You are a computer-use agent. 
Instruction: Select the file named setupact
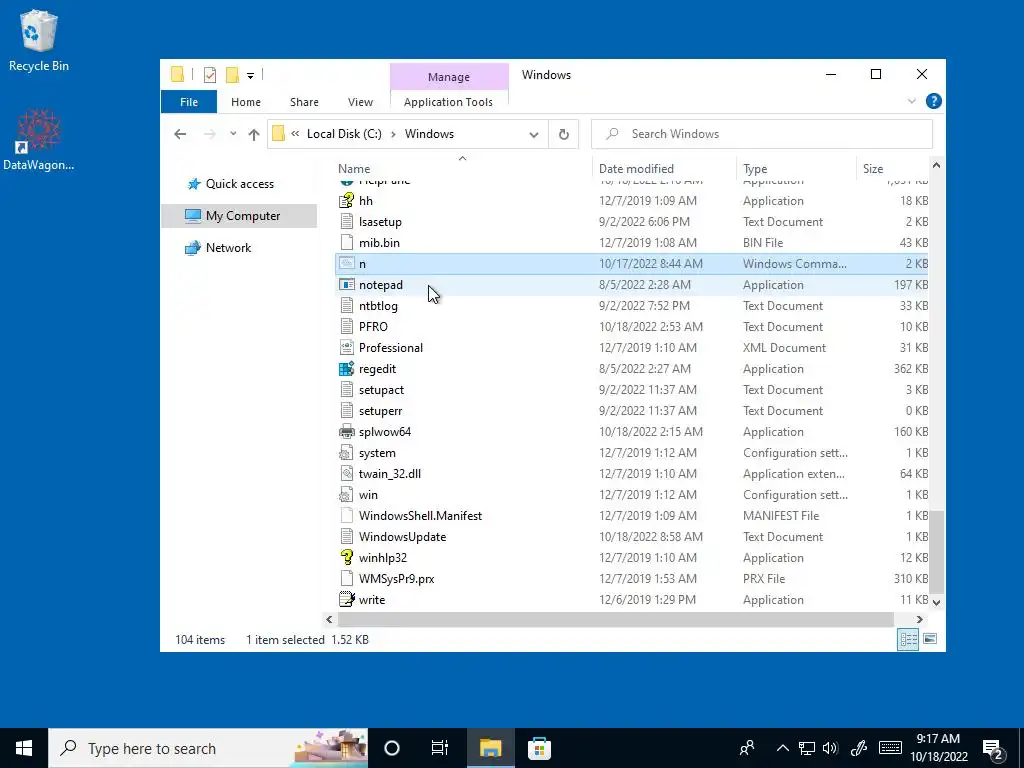[x=381, y=390]
